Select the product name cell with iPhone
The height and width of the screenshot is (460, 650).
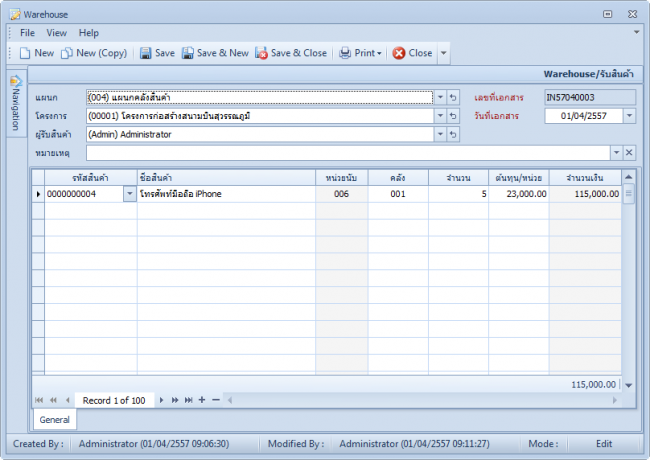click(226, 194)
